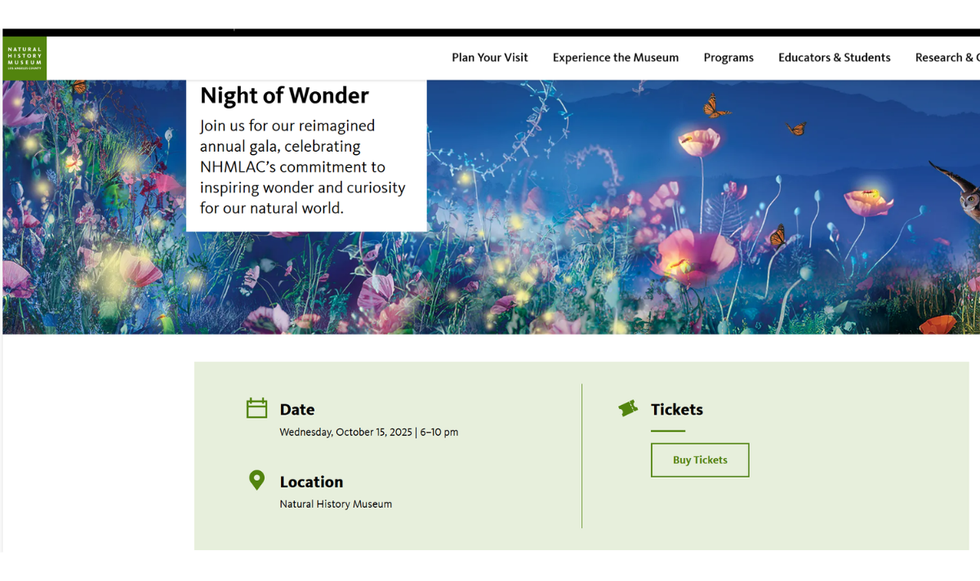Select Programs in the navigation bar
Viewport: 980px width, 581px height.
(x=729, y=58)
